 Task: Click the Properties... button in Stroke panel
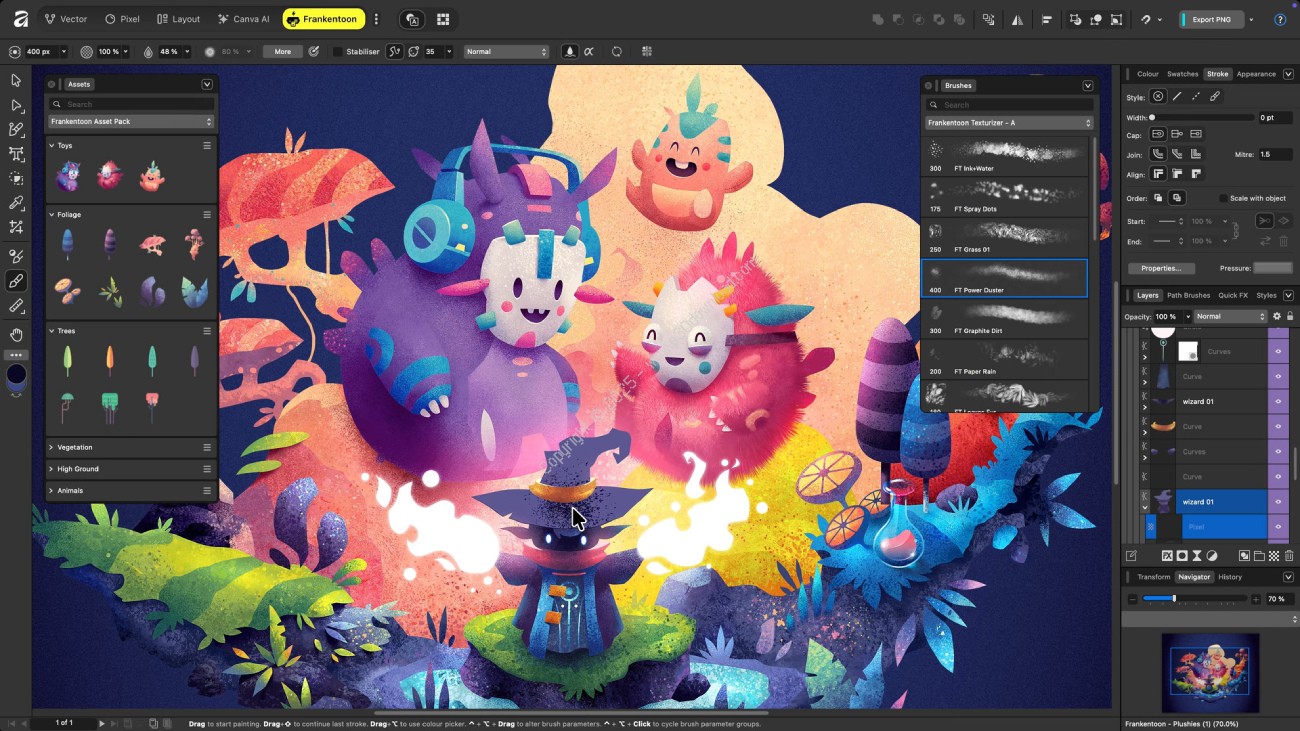click(1161, 268)
